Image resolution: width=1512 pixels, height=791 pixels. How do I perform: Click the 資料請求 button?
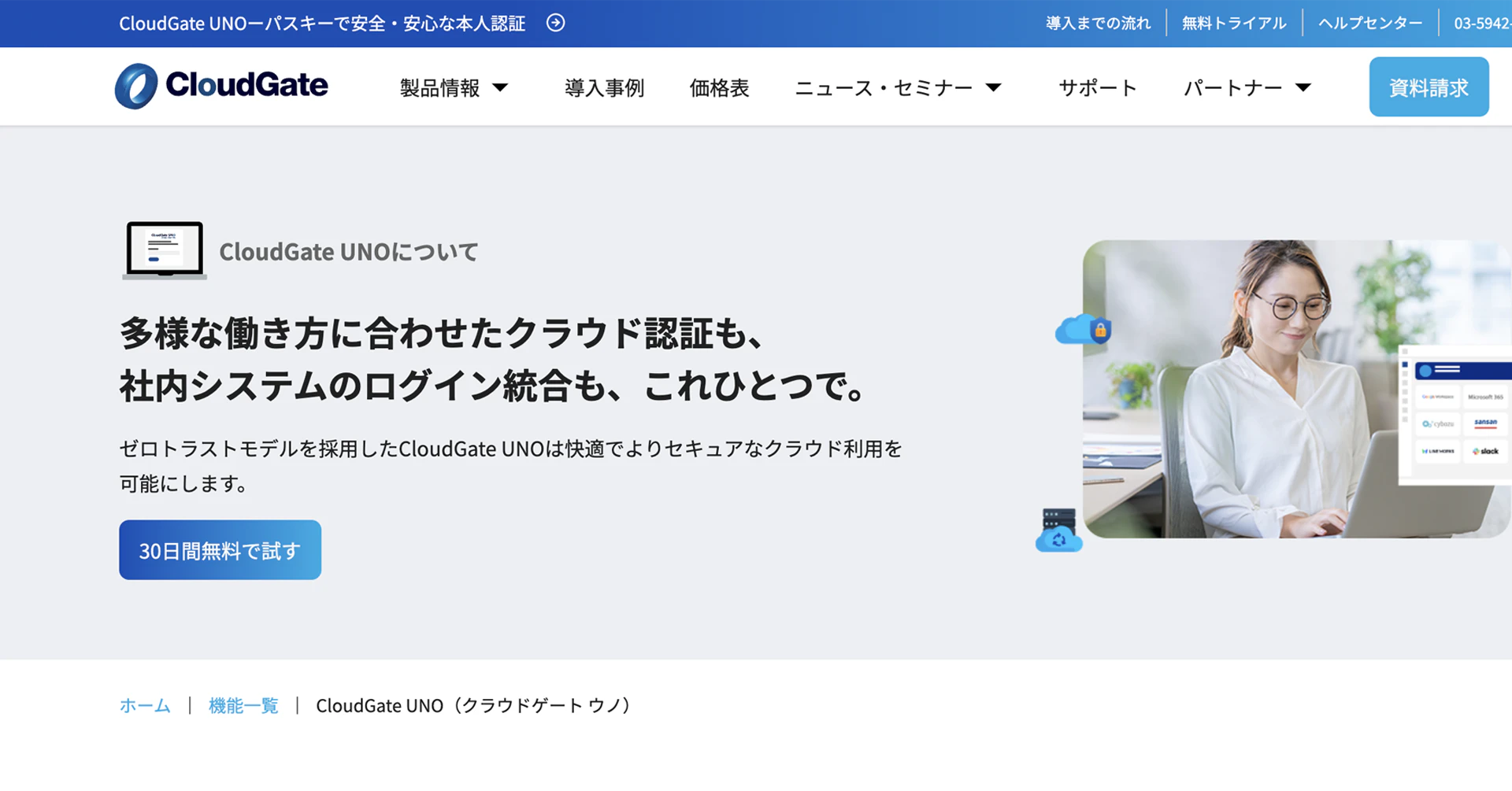[1429, 87]
